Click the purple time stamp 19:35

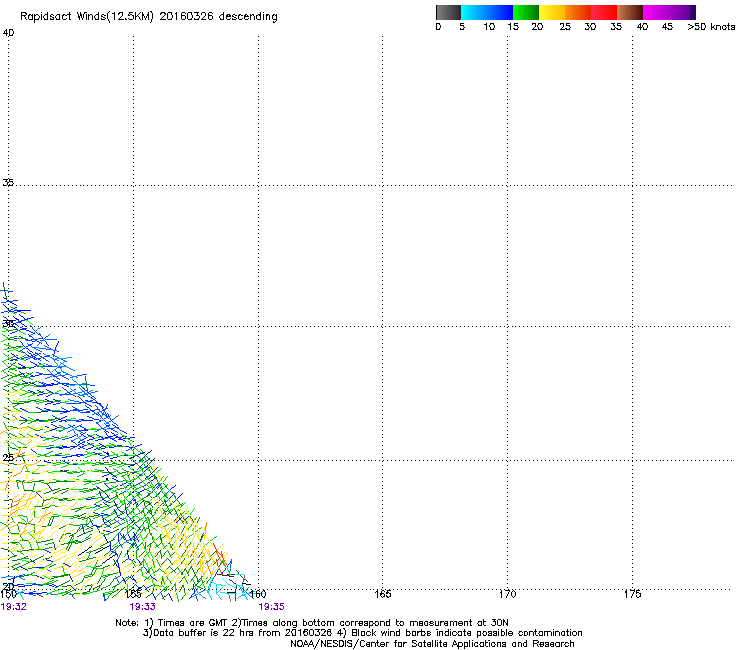[x=271, y=607]
